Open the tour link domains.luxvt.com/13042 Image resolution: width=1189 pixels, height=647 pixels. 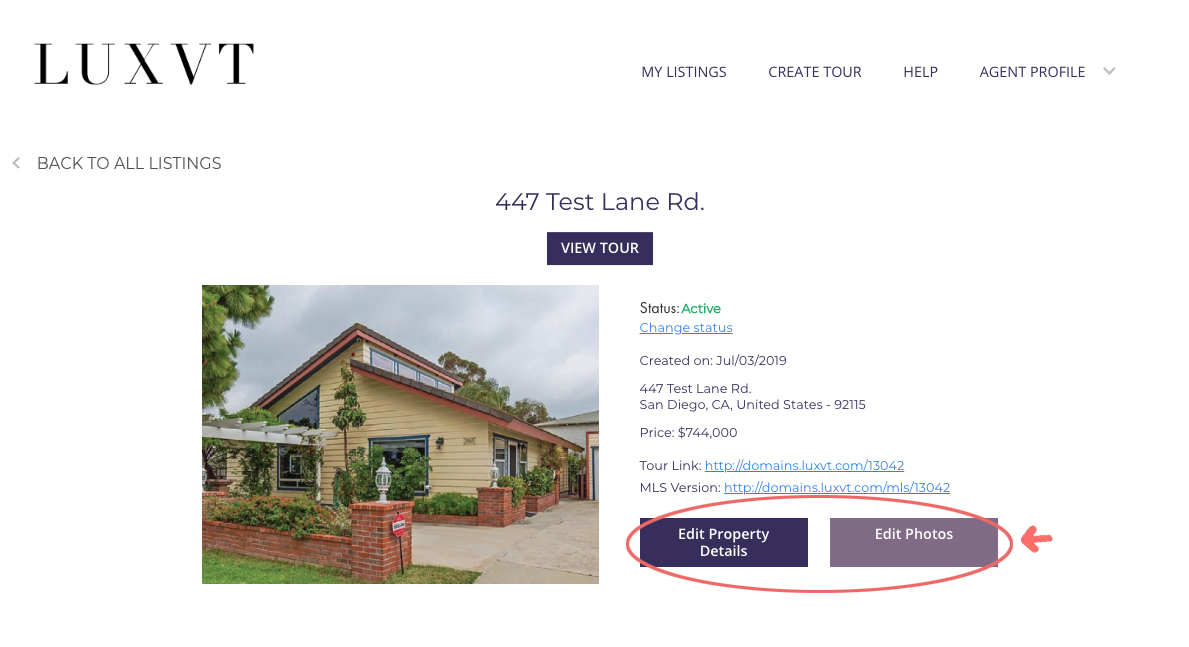tap(804, 466)
